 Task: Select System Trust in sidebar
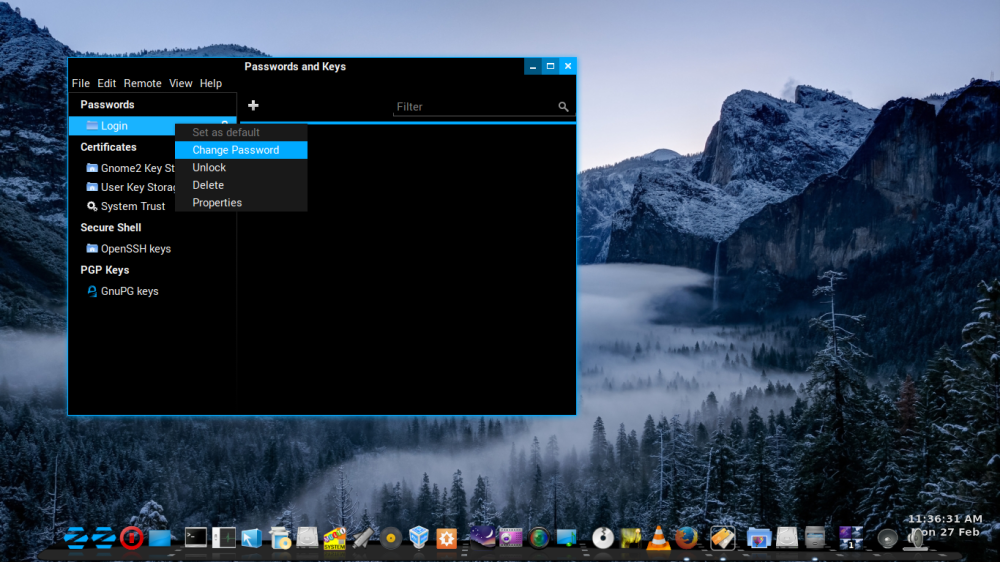coord(132,206)
